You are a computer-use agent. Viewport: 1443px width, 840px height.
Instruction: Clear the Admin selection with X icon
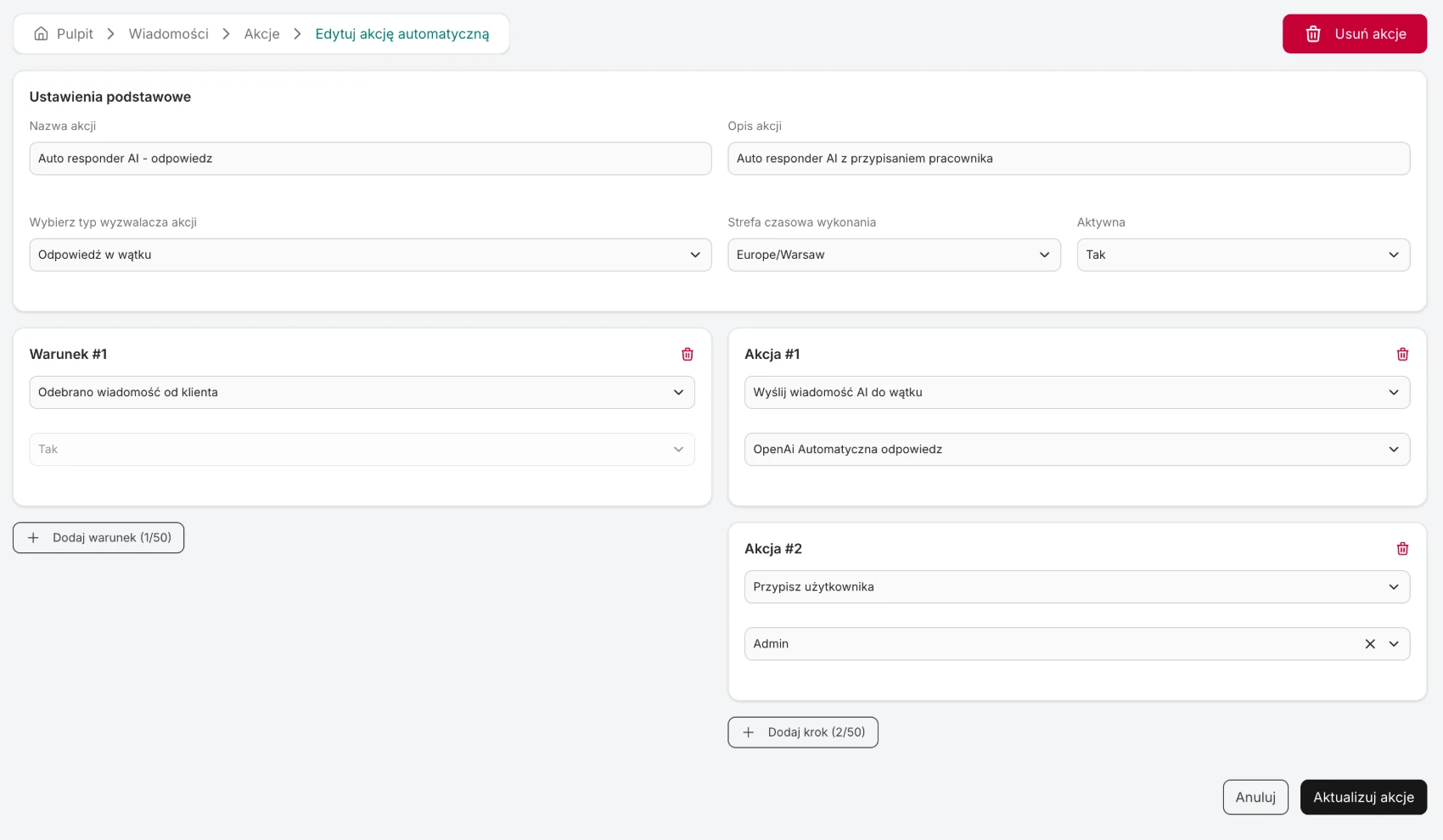(1370, 644)
